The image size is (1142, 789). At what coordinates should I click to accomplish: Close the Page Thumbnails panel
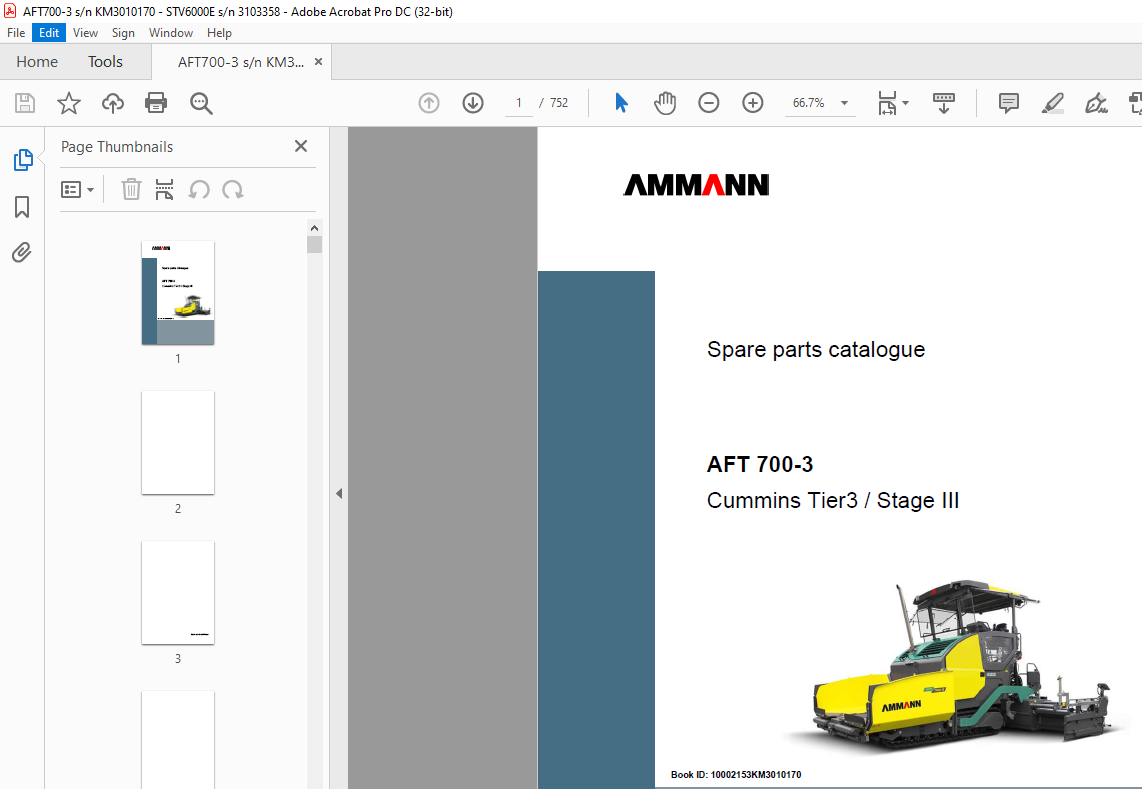301,146
